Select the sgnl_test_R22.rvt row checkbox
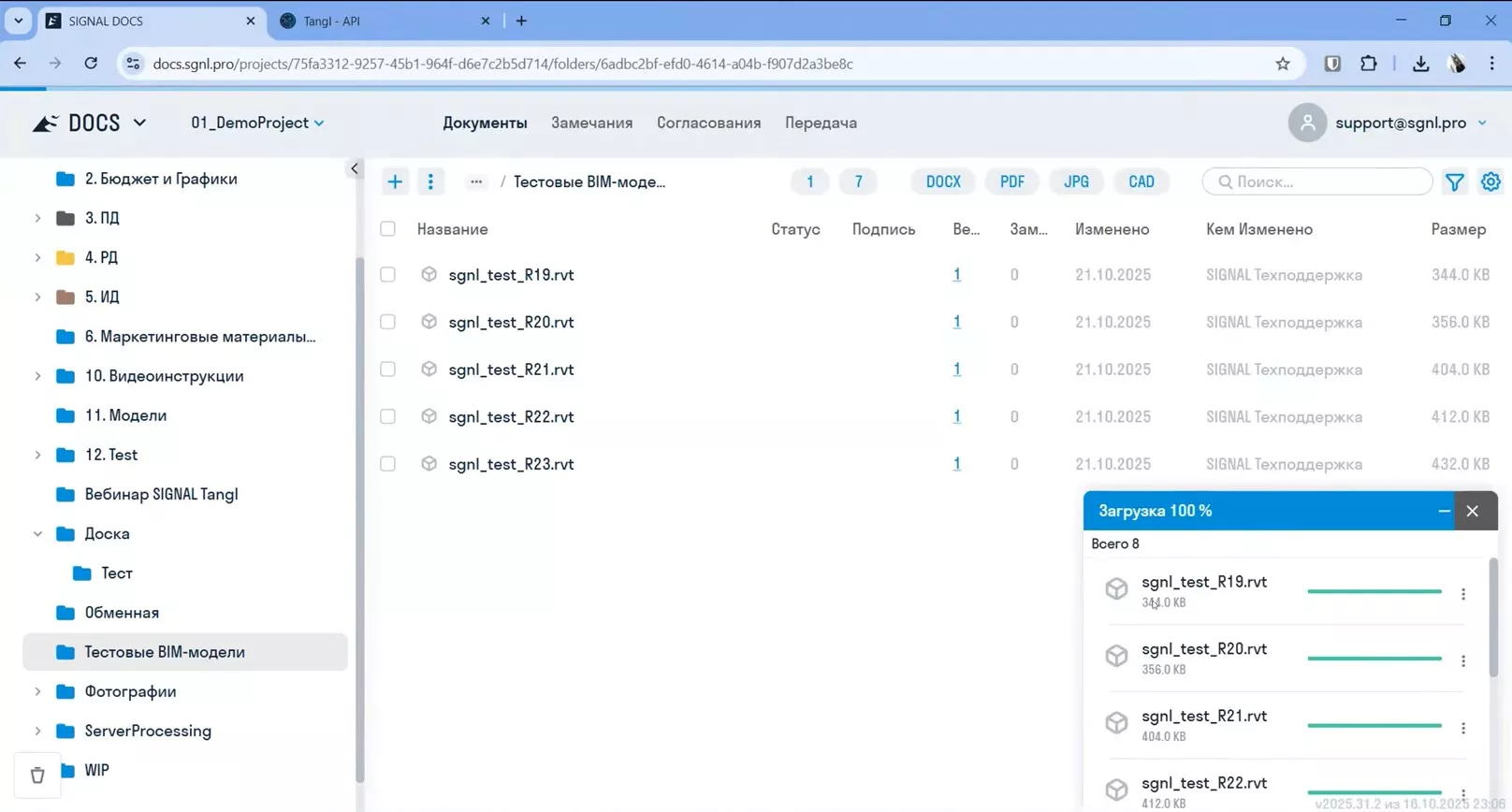The image size is (1512, 812). [387, 416]
